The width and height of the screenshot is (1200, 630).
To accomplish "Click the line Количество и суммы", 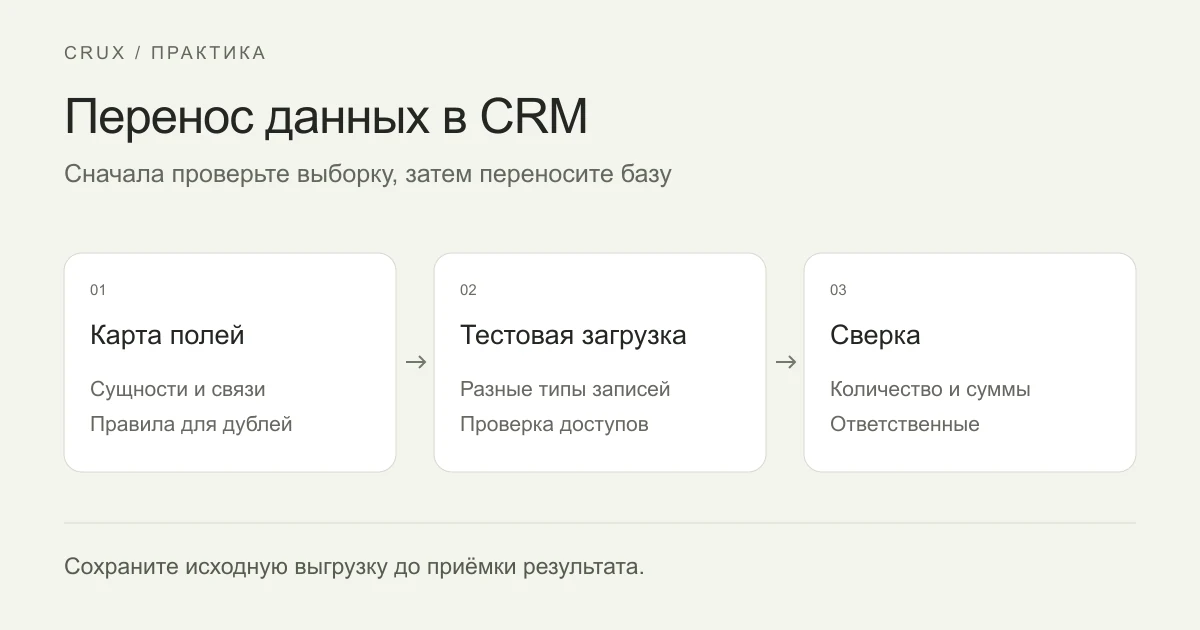I will point(930,389).
